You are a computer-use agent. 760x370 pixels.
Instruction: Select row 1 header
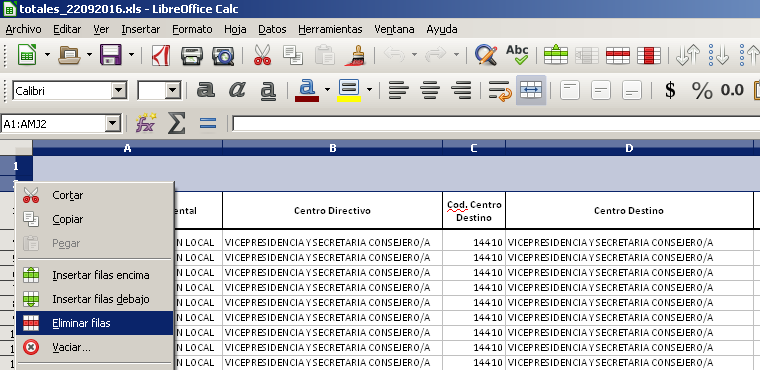click(x=16, y=166)
